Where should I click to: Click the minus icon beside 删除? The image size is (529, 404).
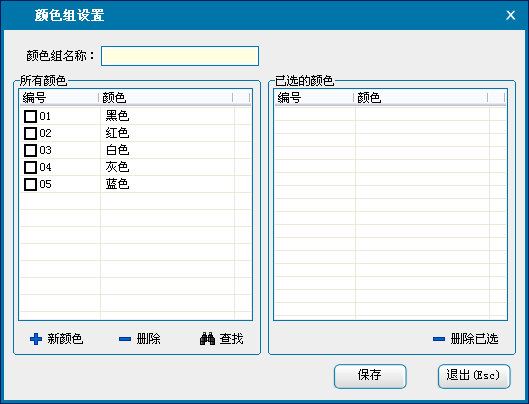click(x=125, y=339)
